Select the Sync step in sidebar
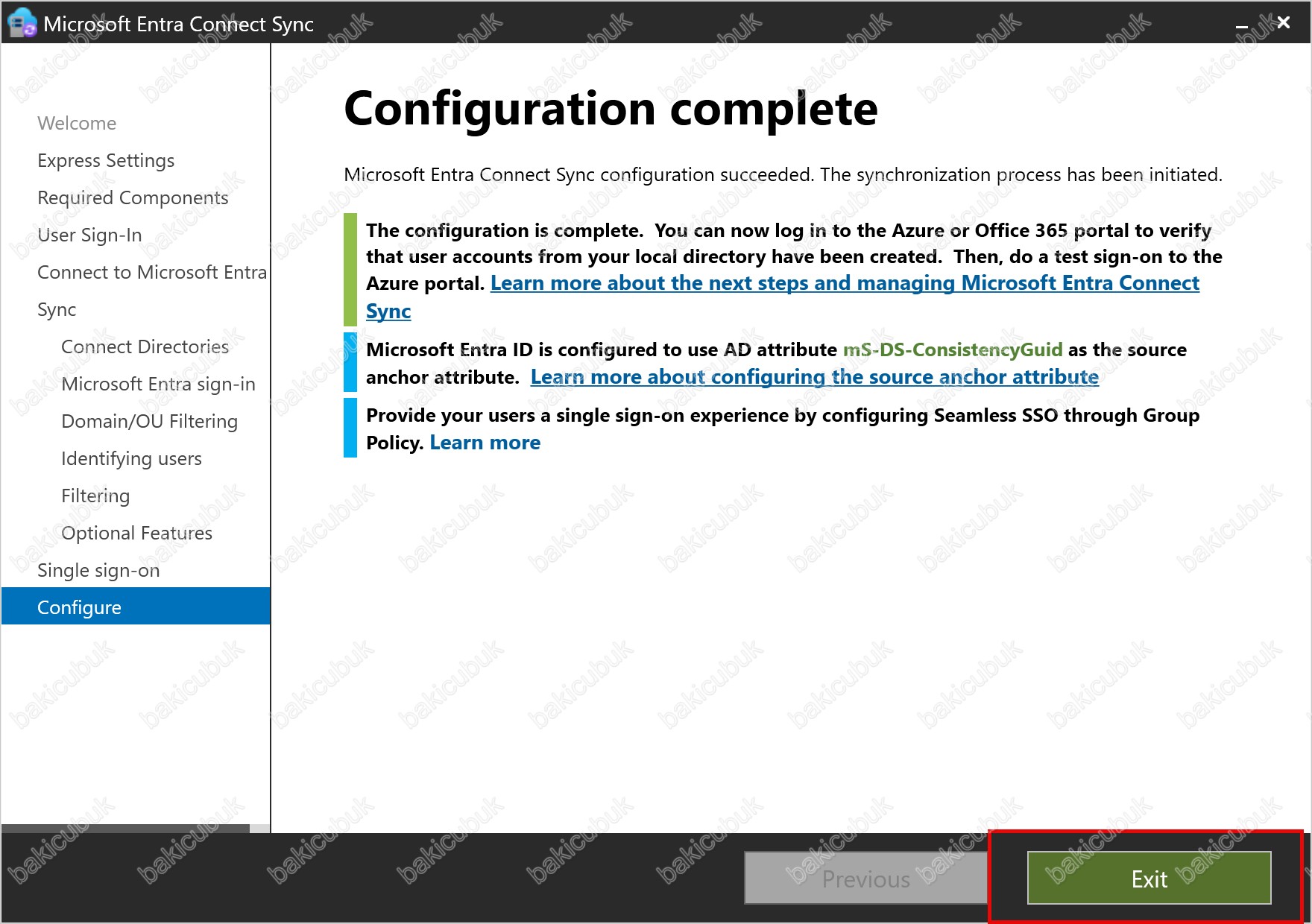 (57, 309)
